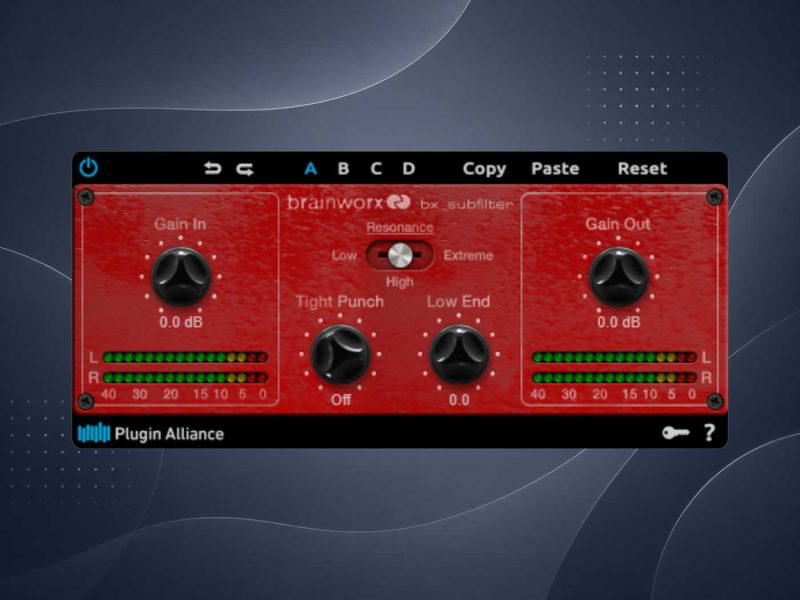Click the Gain Out 0.0 dB value

(x=618, y=322)
